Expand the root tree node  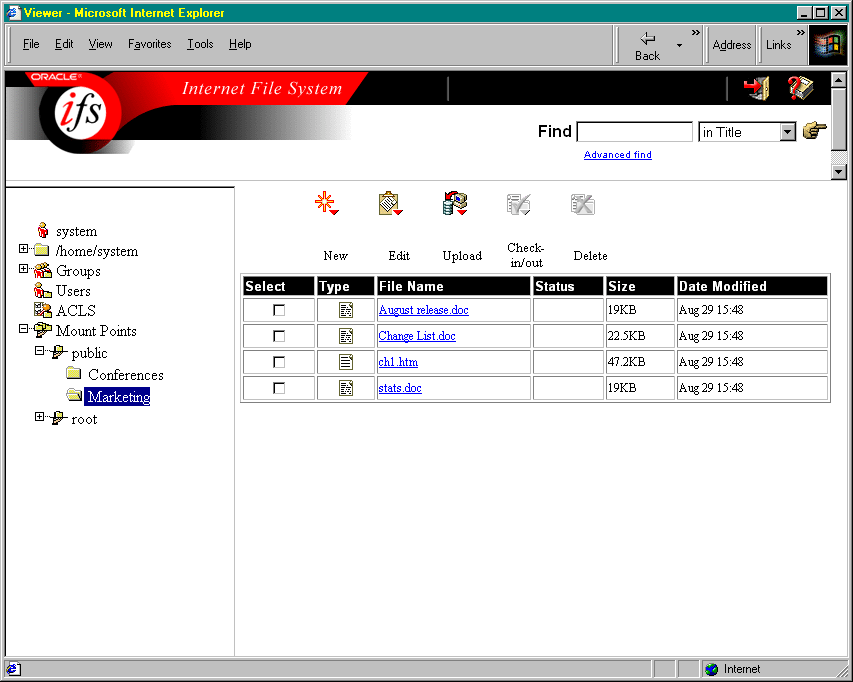[40, 417]
